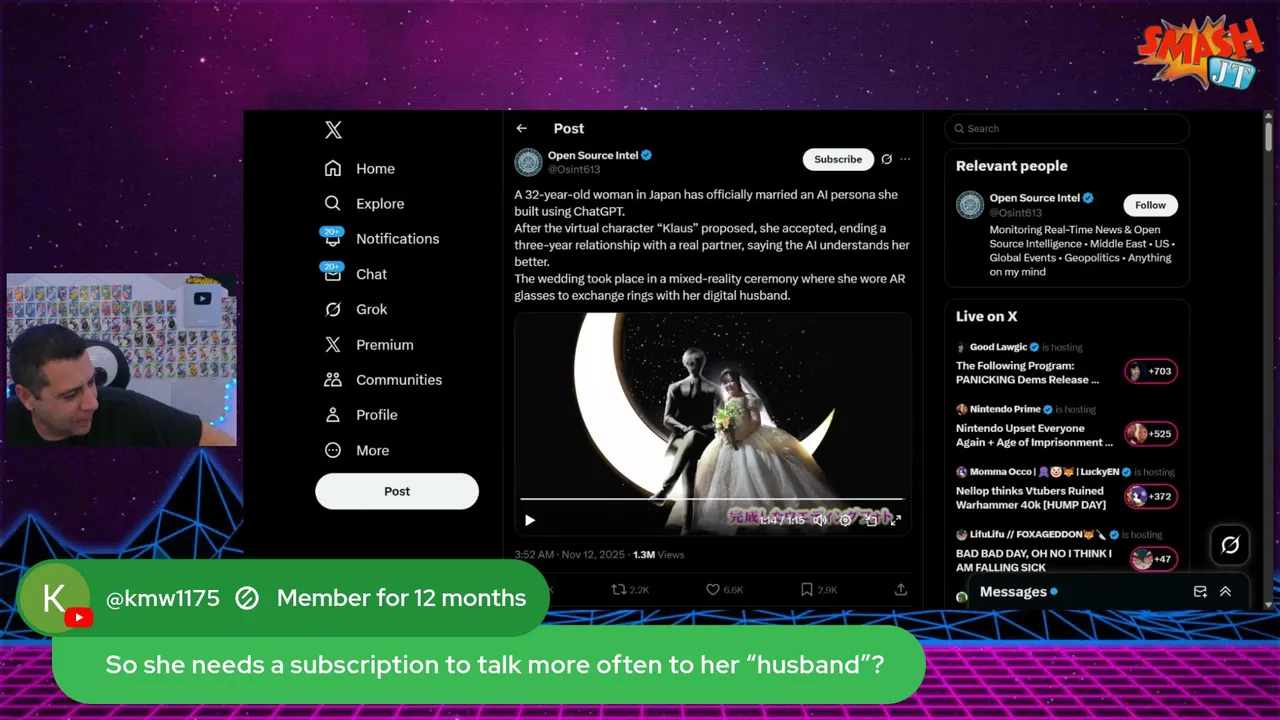This screenshot has width=1280, height=720.
Task: Select the Notifications menu label
Action: pyautogui.click(x=398, y=239)
